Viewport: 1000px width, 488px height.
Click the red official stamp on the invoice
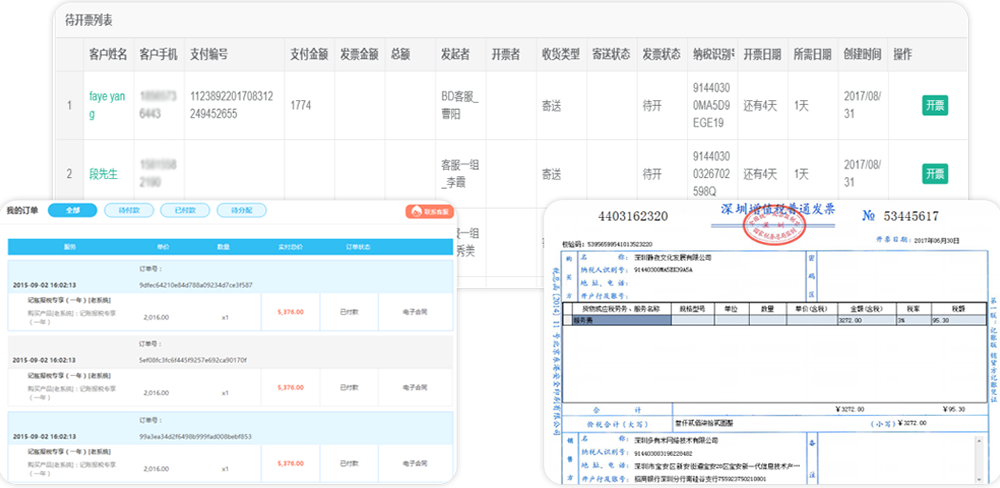point(774,224)
